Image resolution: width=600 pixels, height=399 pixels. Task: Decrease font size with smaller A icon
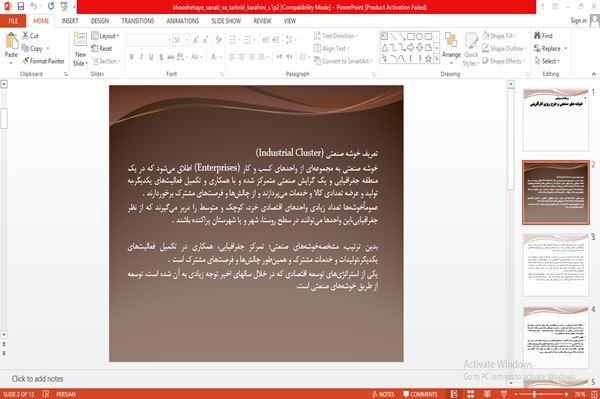coord(205,40)
